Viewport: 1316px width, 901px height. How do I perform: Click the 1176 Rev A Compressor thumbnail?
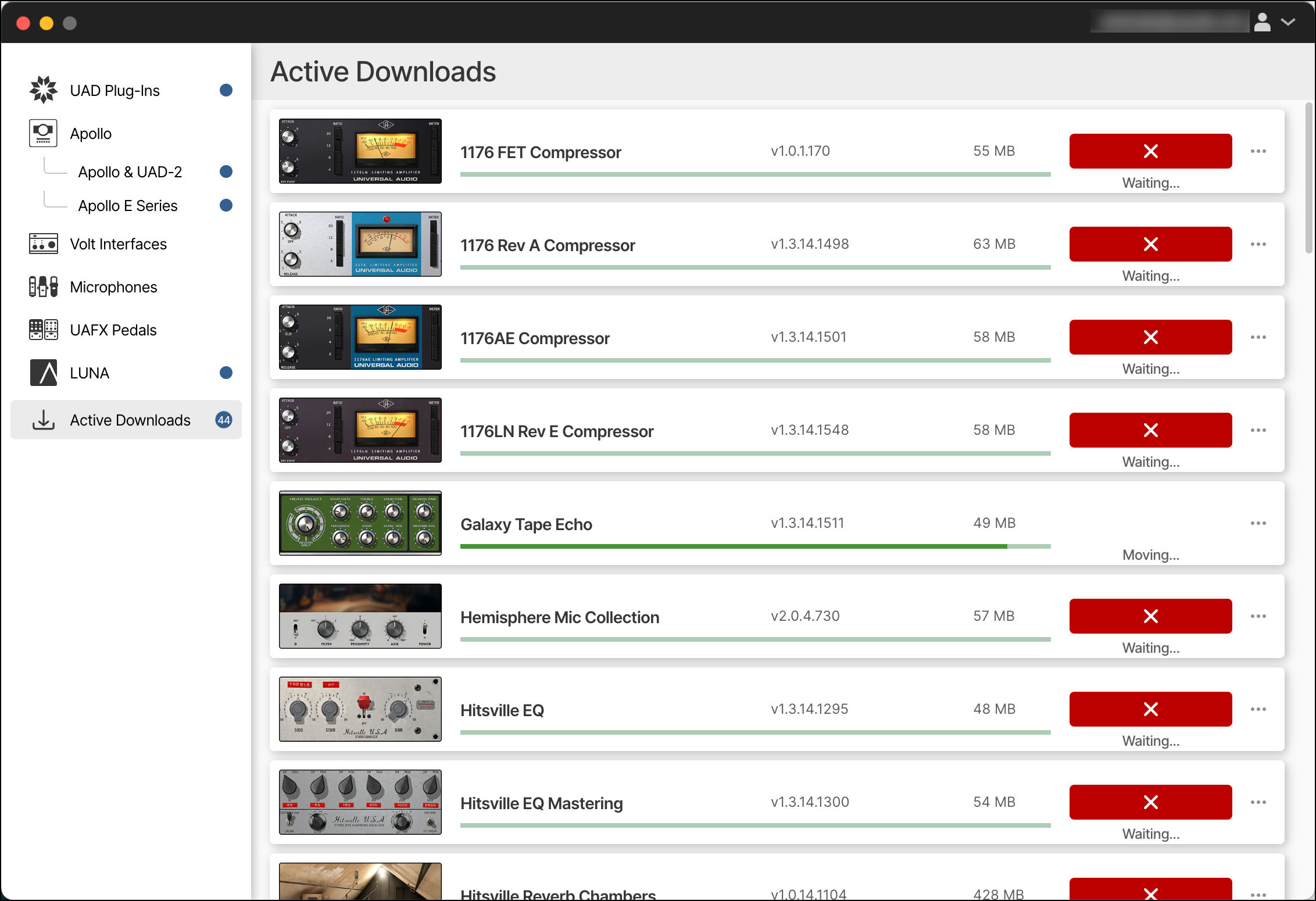360,244
